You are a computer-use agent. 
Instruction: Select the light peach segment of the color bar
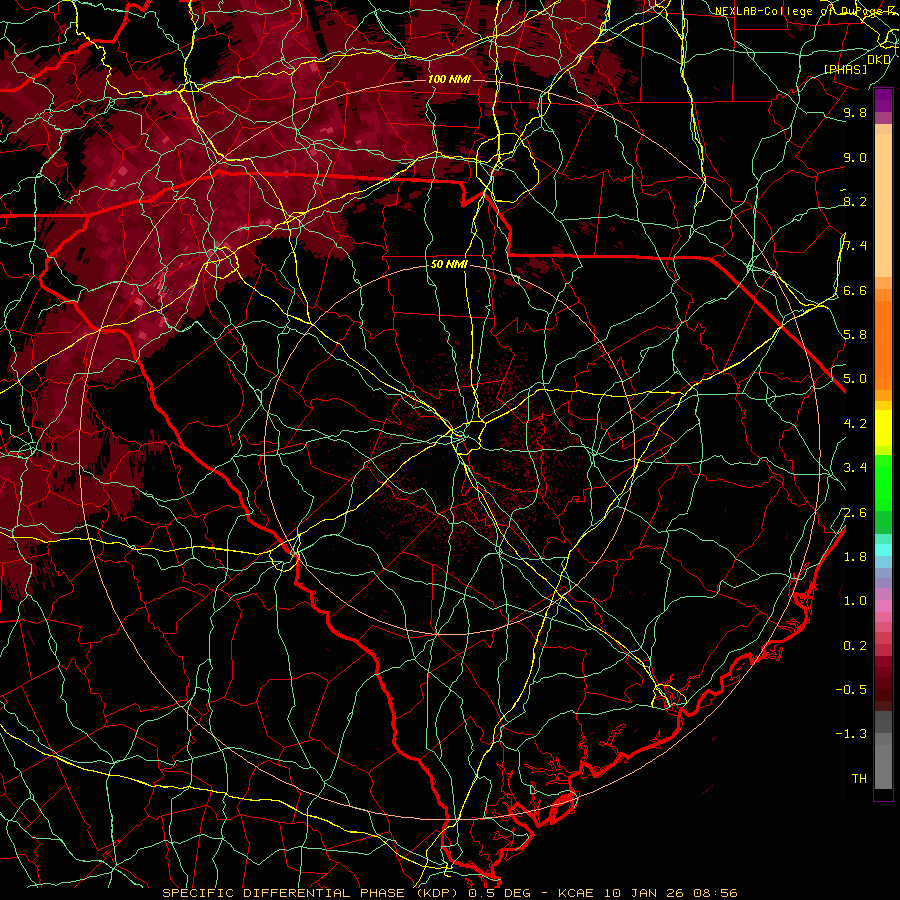click(883, 205)
